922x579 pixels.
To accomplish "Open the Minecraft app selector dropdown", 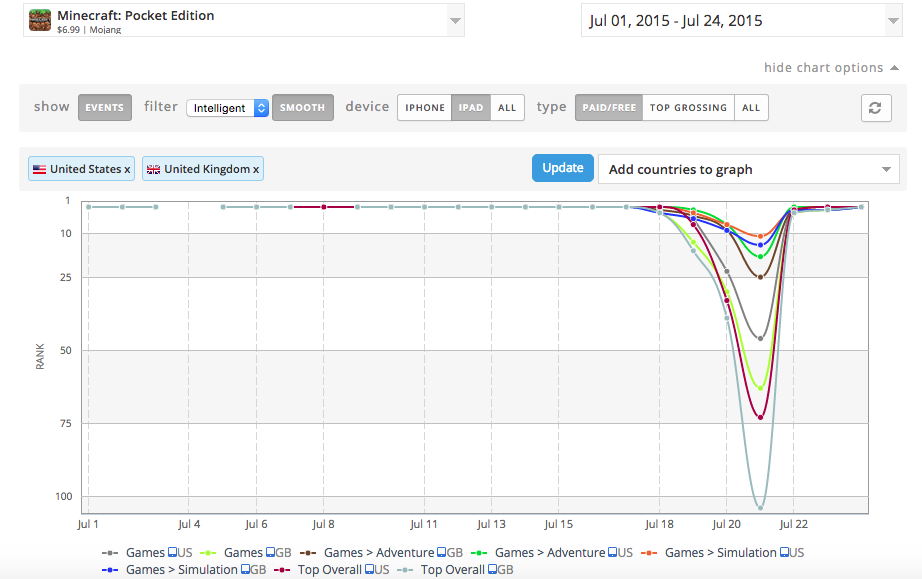I will pyautogui.click(x=455, y=20).
